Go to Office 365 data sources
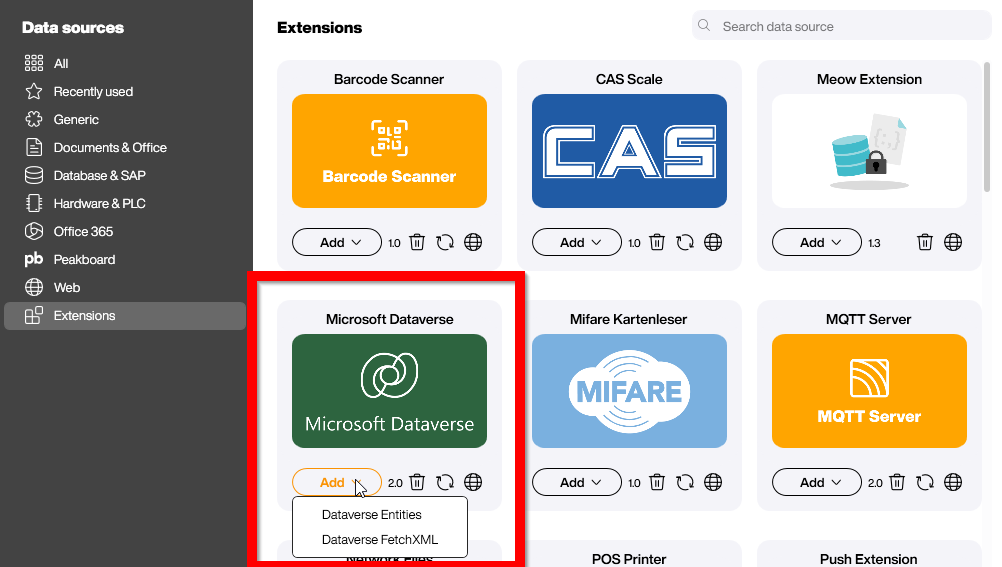 point(83,231)
